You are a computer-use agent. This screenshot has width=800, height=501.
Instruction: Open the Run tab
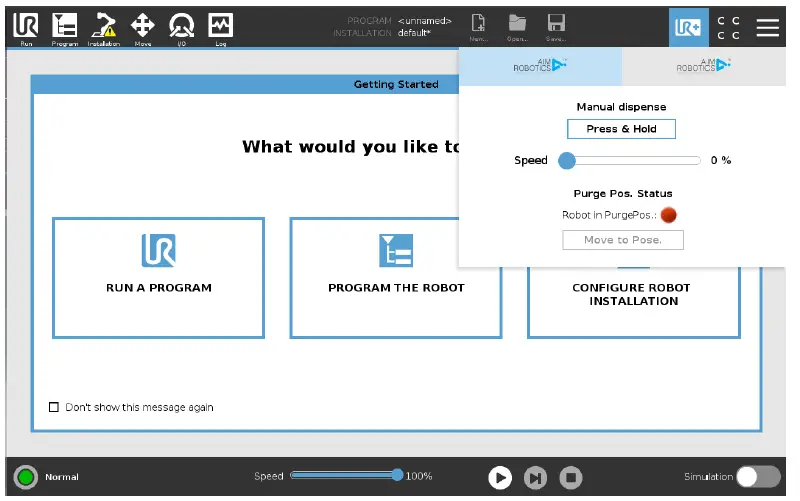pyautogui.click(x=26, y=29)
